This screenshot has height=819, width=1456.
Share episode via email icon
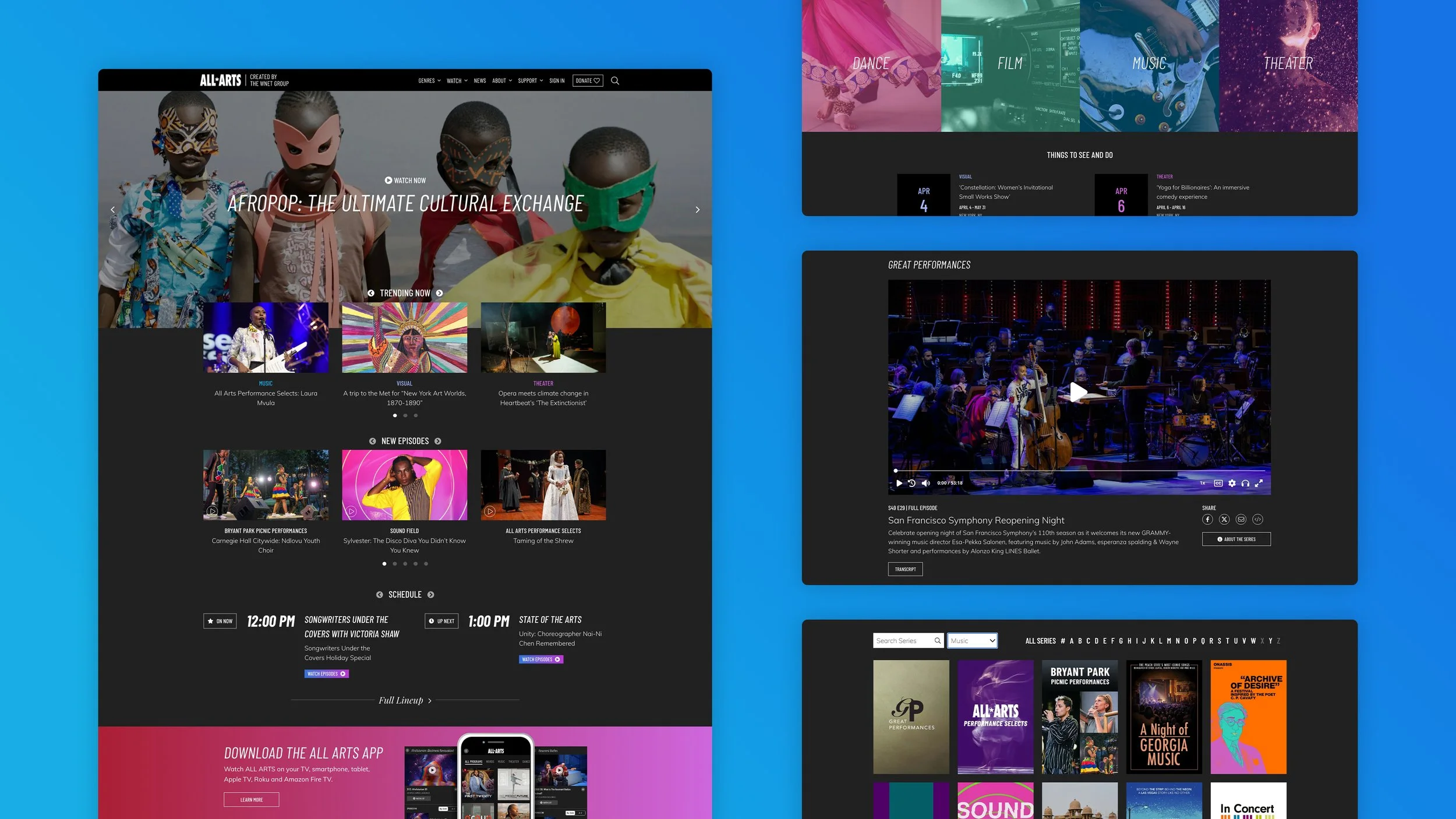1241,519
